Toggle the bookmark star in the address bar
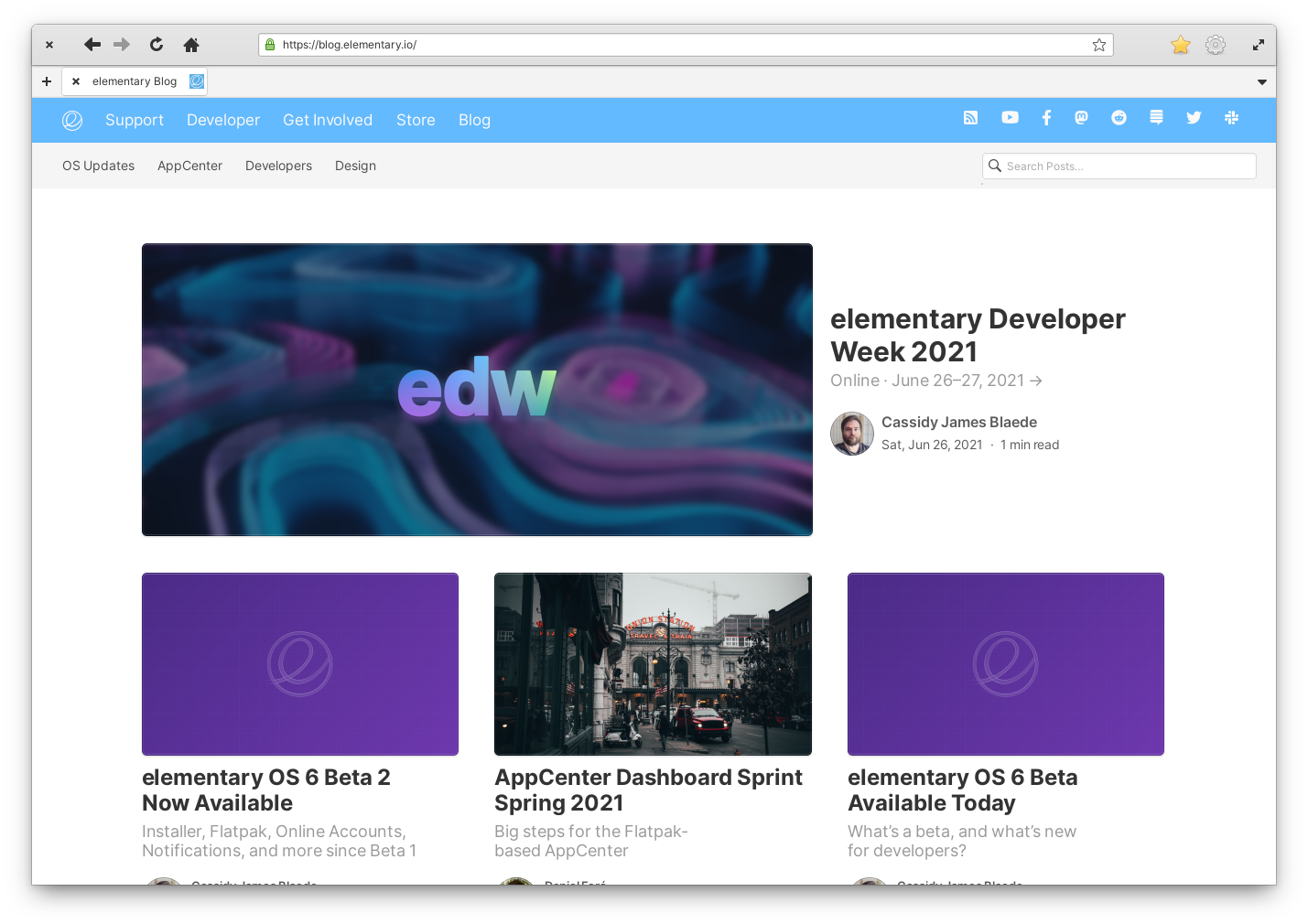The width and height of the screenshot is (1308, 924). pyautogui.click(x=1098, y=44)
